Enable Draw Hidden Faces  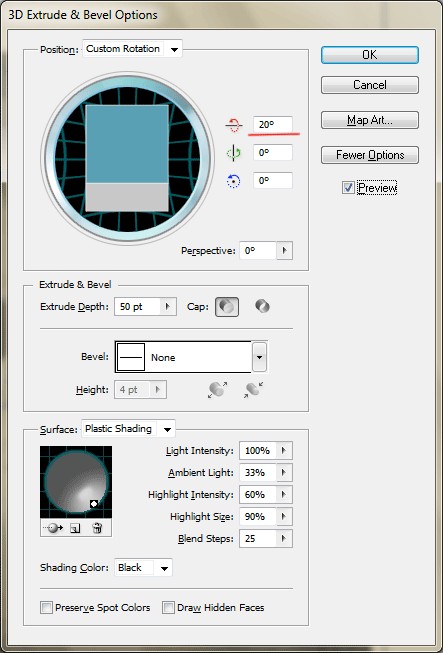168,608
